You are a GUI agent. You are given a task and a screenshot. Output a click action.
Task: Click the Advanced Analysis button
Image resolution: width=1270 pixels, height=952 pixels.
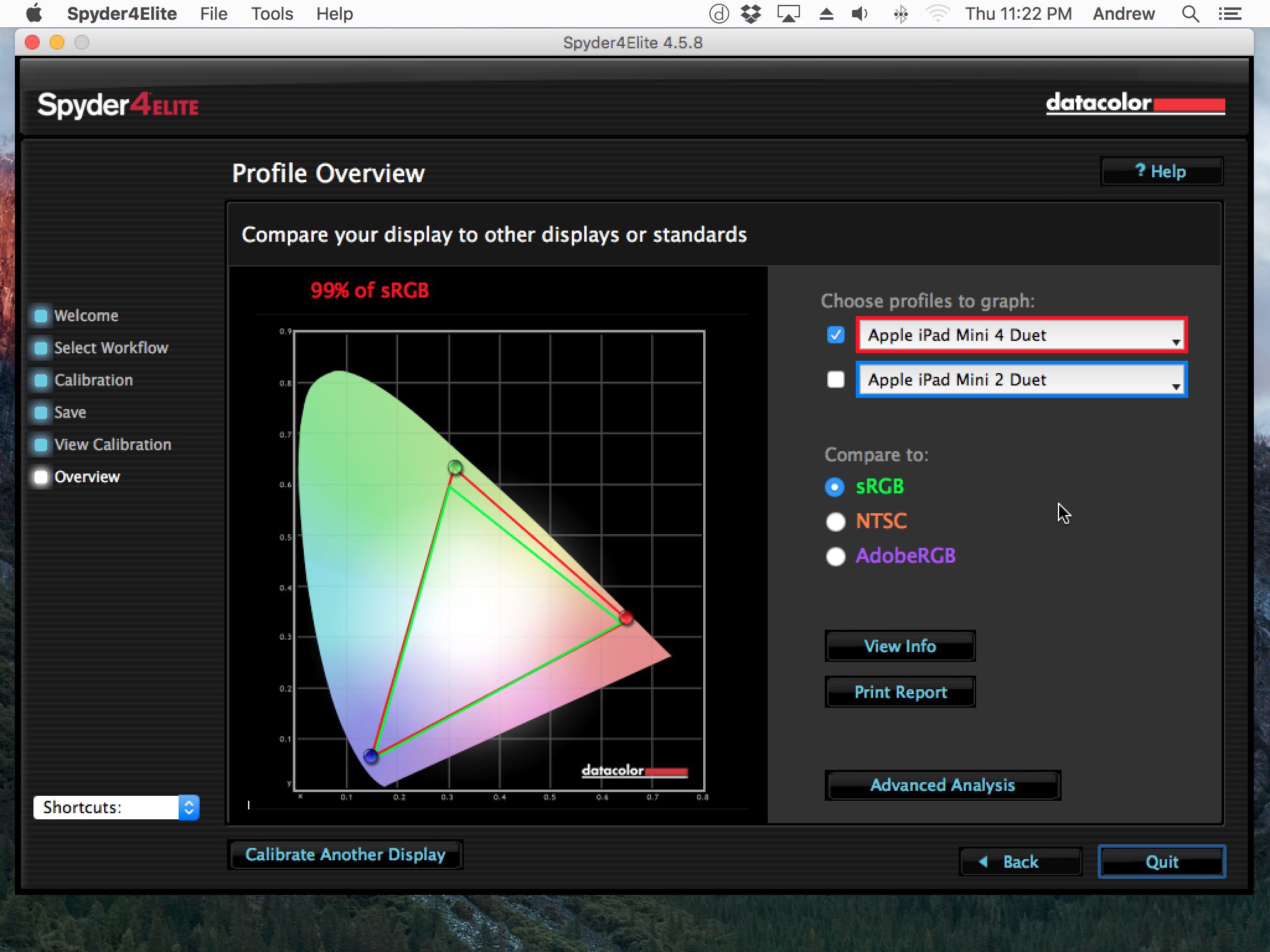942,785
